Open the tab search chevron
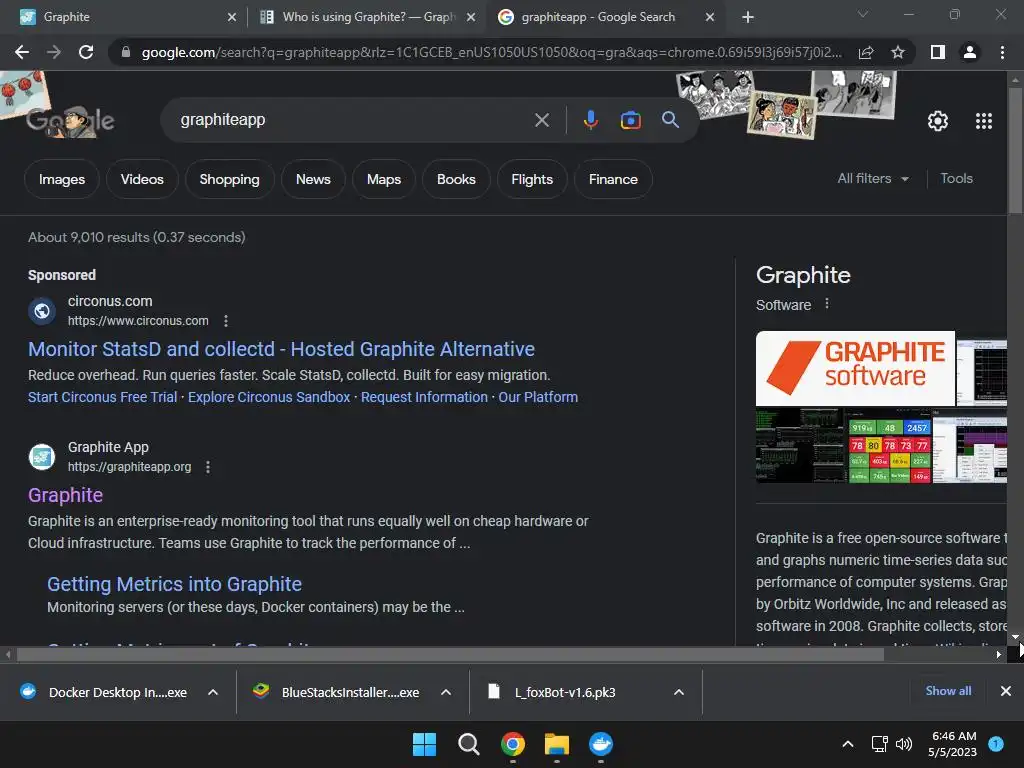Image resolution: width=1024 pixels, height=768 pixels. click(863, 14)
